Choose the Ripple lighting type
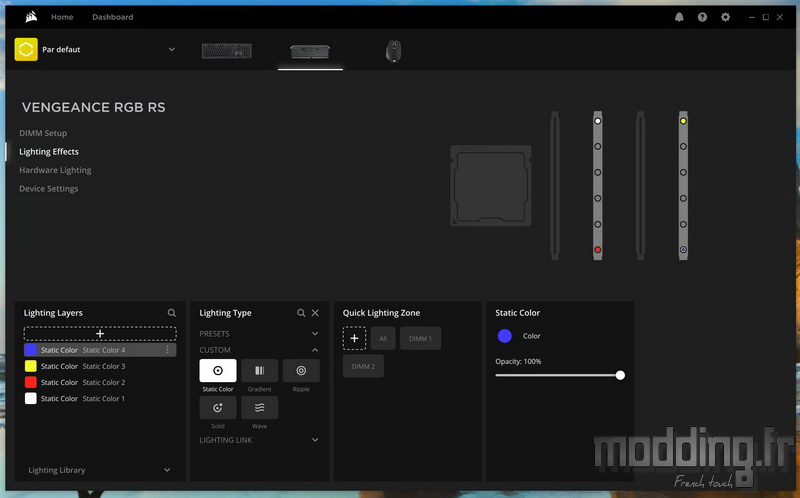This screenshot has width=800, height=498. click(x=301, y=370)
